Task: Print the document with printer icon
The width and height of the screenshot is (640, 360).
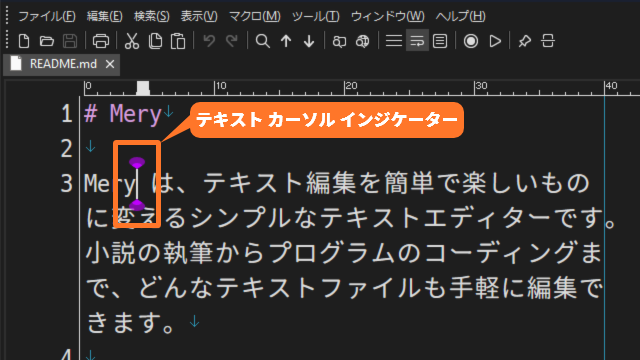Action: pos(101,41)
